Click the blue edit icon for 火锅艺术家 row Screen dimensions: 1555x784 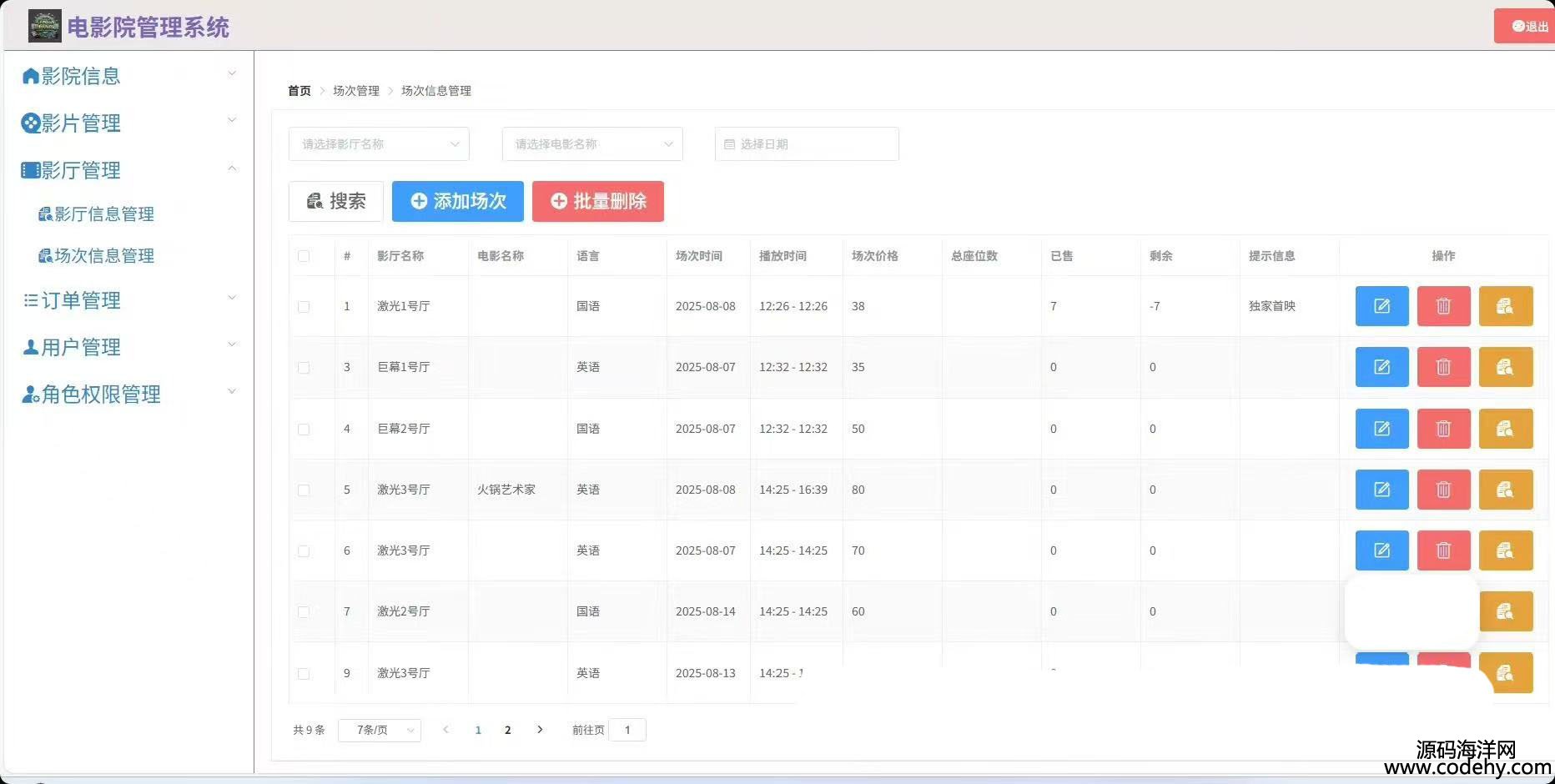tap(1381, 490)
